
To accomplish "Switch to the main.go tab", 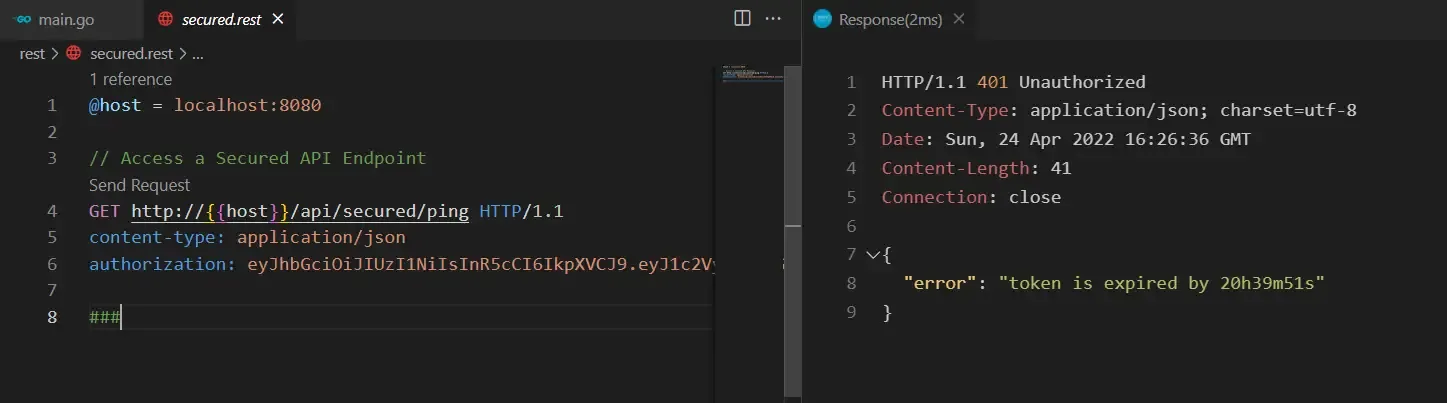I will [66, 19].
